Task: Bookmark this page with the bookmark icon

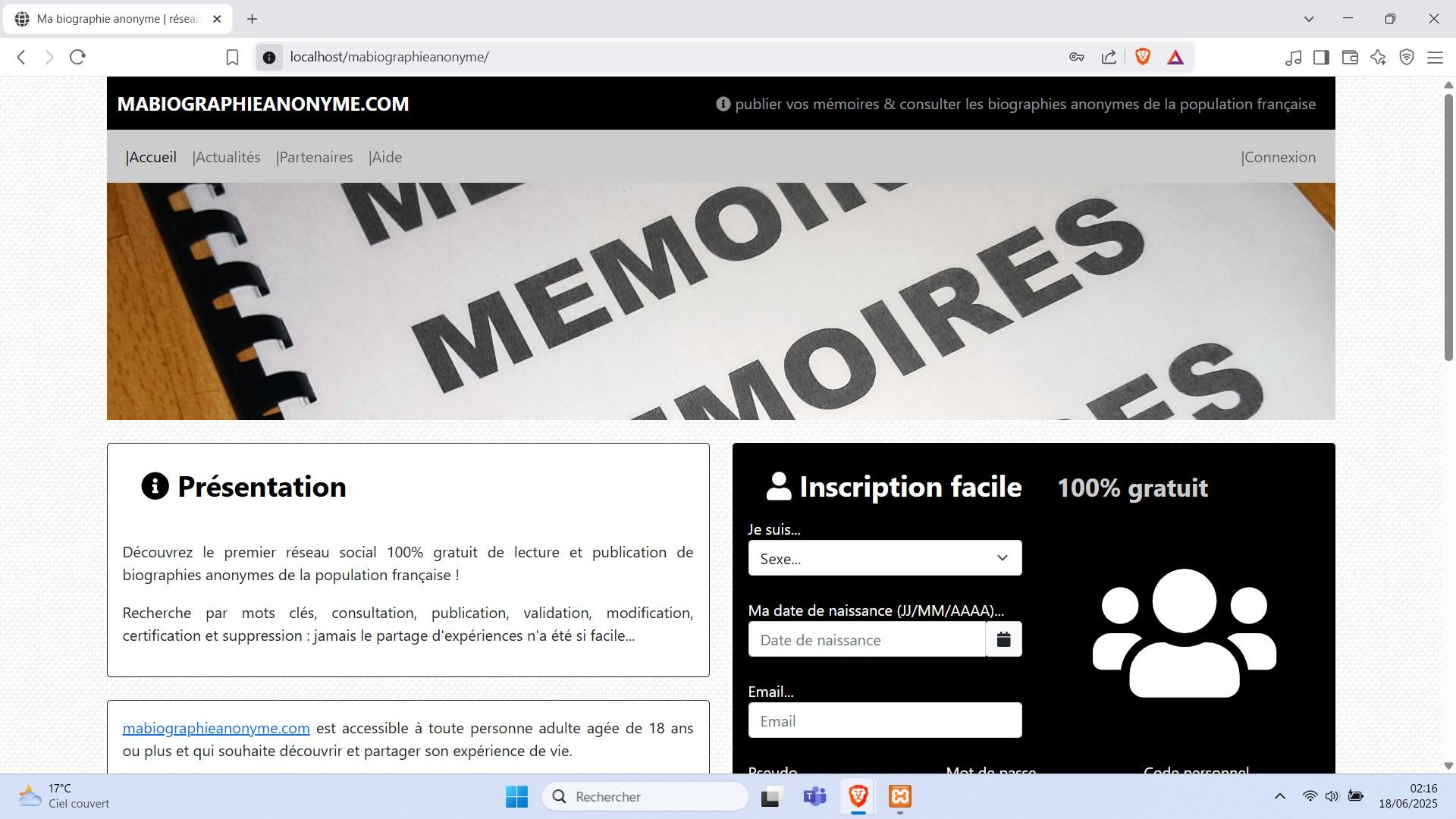Action: point(233,57)
